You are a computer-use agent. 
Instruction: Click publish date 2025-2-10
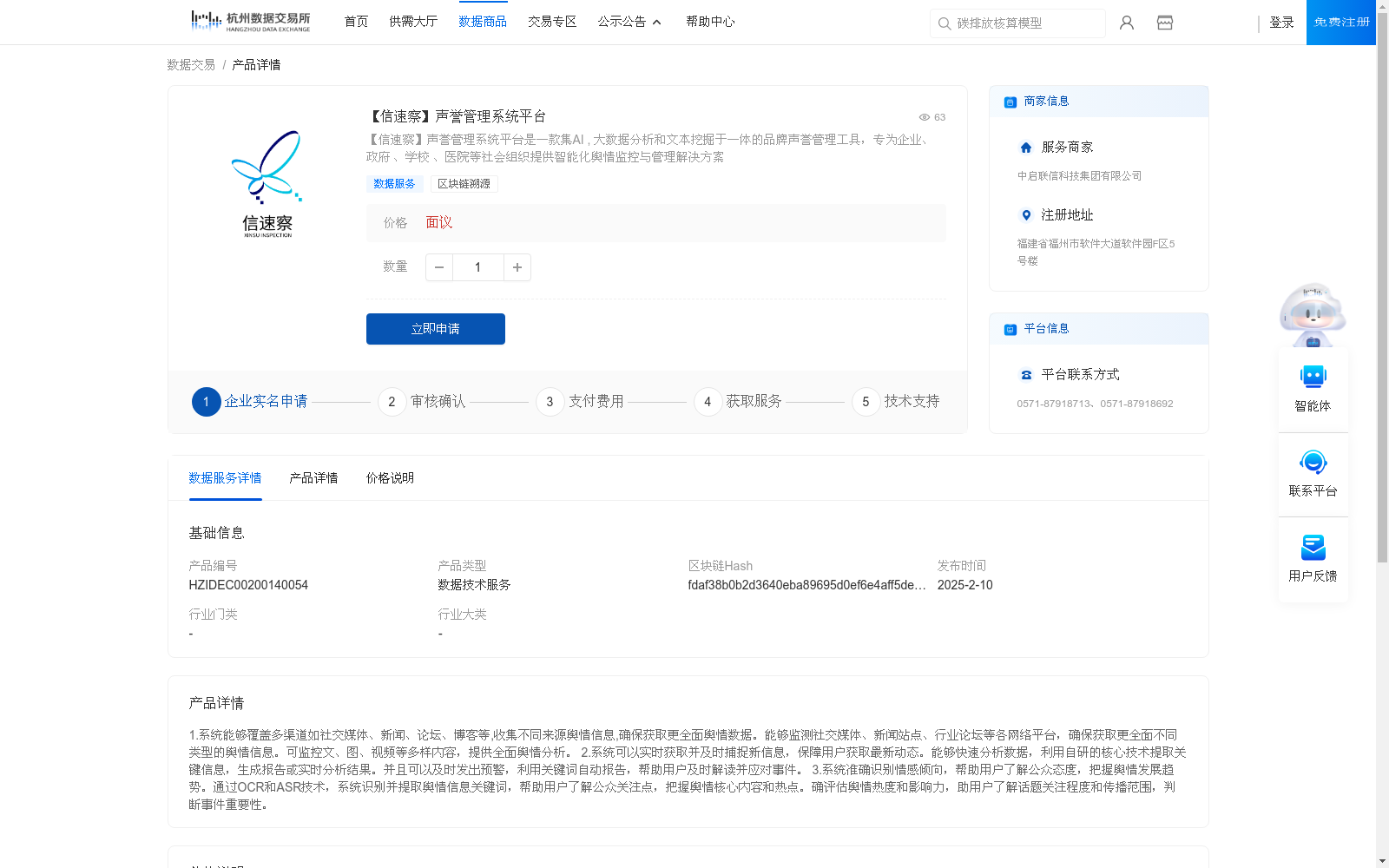click(x=964, y=585)
